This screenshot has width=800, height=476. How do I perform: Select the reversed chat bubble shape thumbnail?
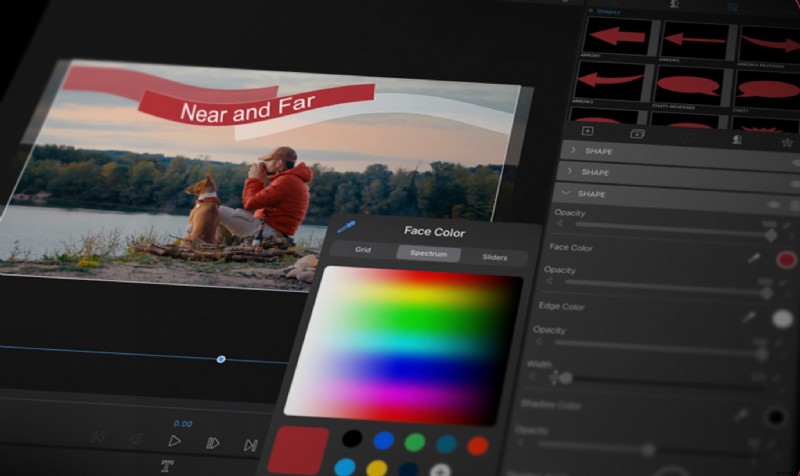tap(687, 85)
